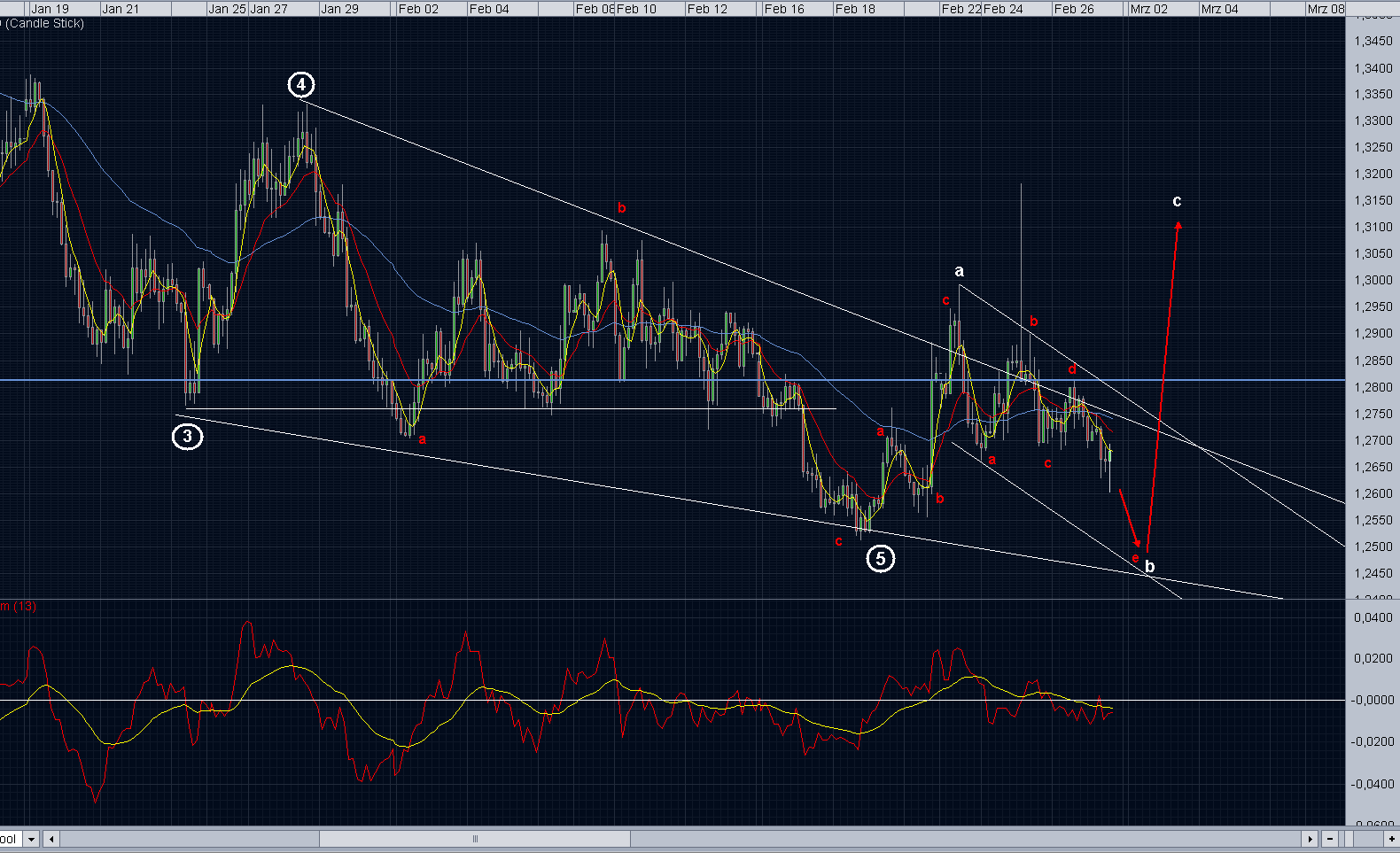The width and height of the screenshot is (1400, 853).
Task: Click the scroll-left arrow on the chart scrollbar
Action: 52,839
